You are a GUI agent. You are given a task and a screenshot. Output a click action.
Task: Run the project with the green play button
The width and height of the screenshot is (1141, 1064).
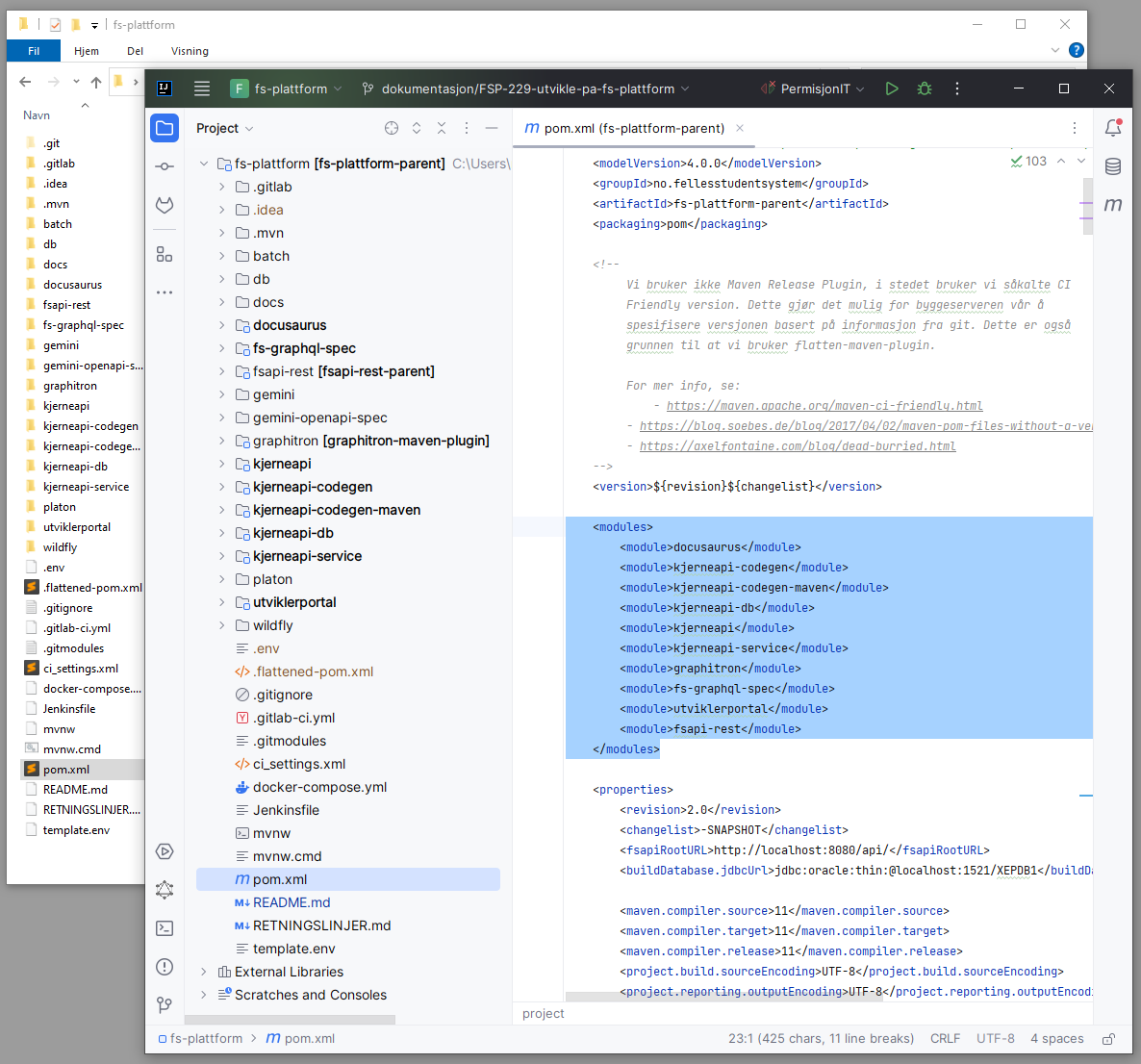891,88
